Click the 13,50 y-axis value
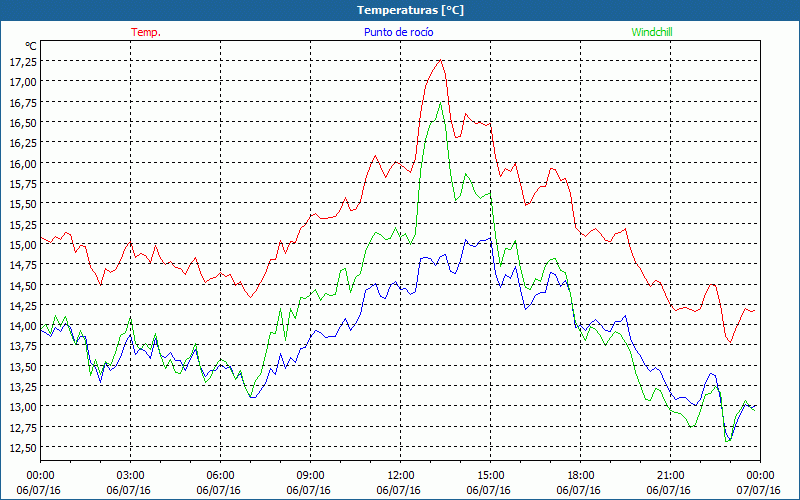 [22, 366]
